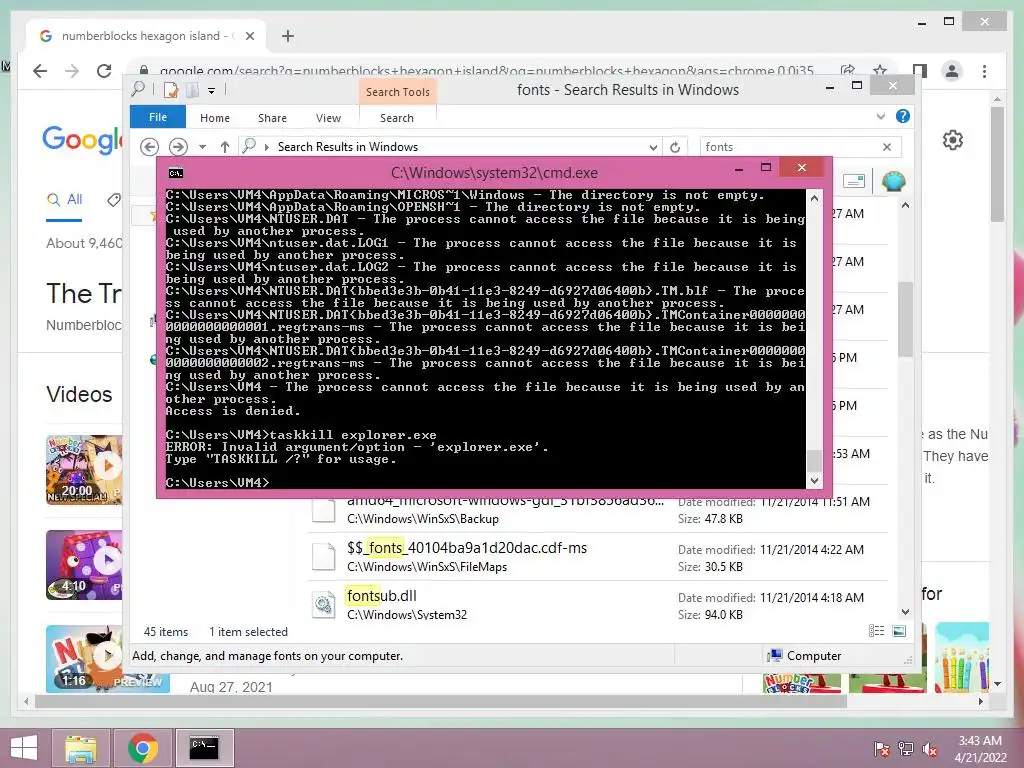Click the muted volume tray icon
This screenshot has height=768, width=1024.
point(931,748)
